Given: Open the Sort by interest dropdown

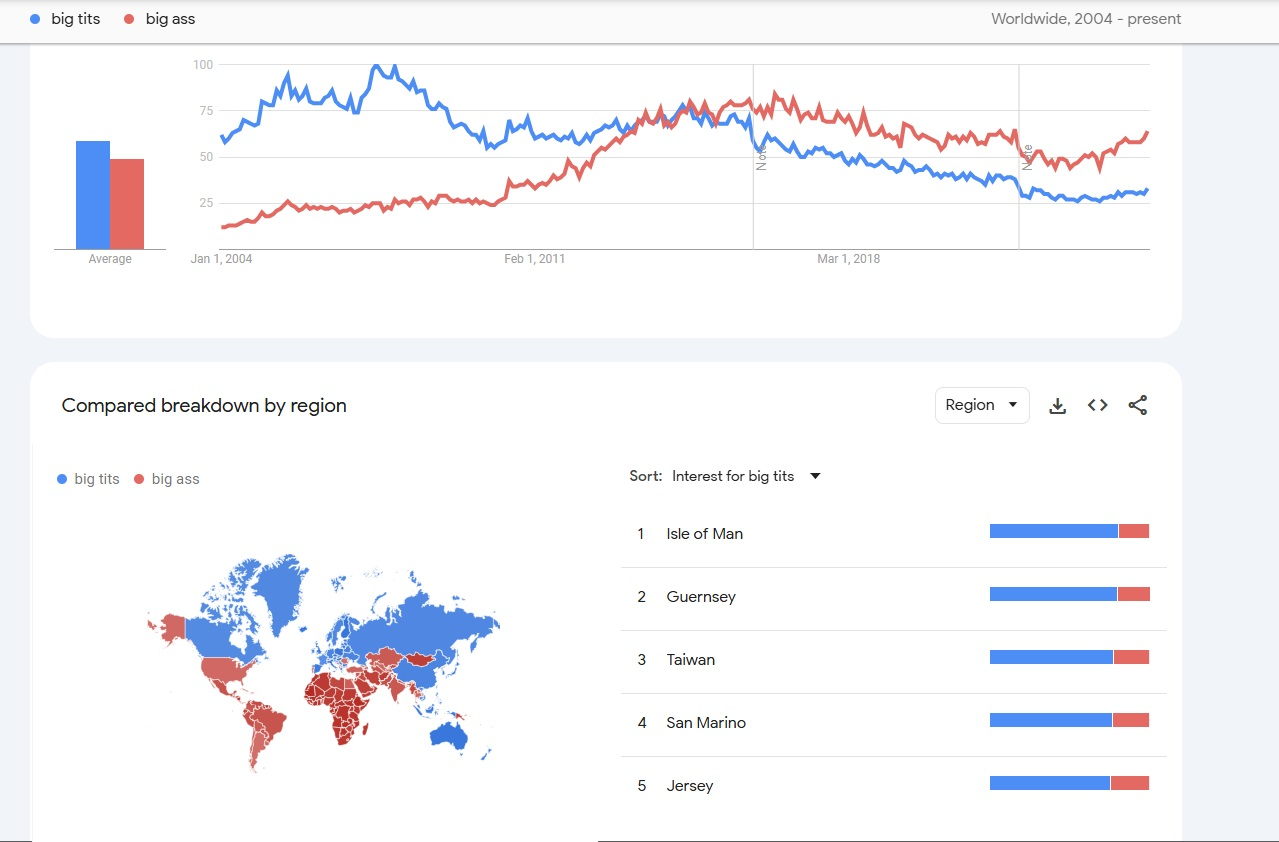Looking at the screenshot, I should tap(746, 476).
